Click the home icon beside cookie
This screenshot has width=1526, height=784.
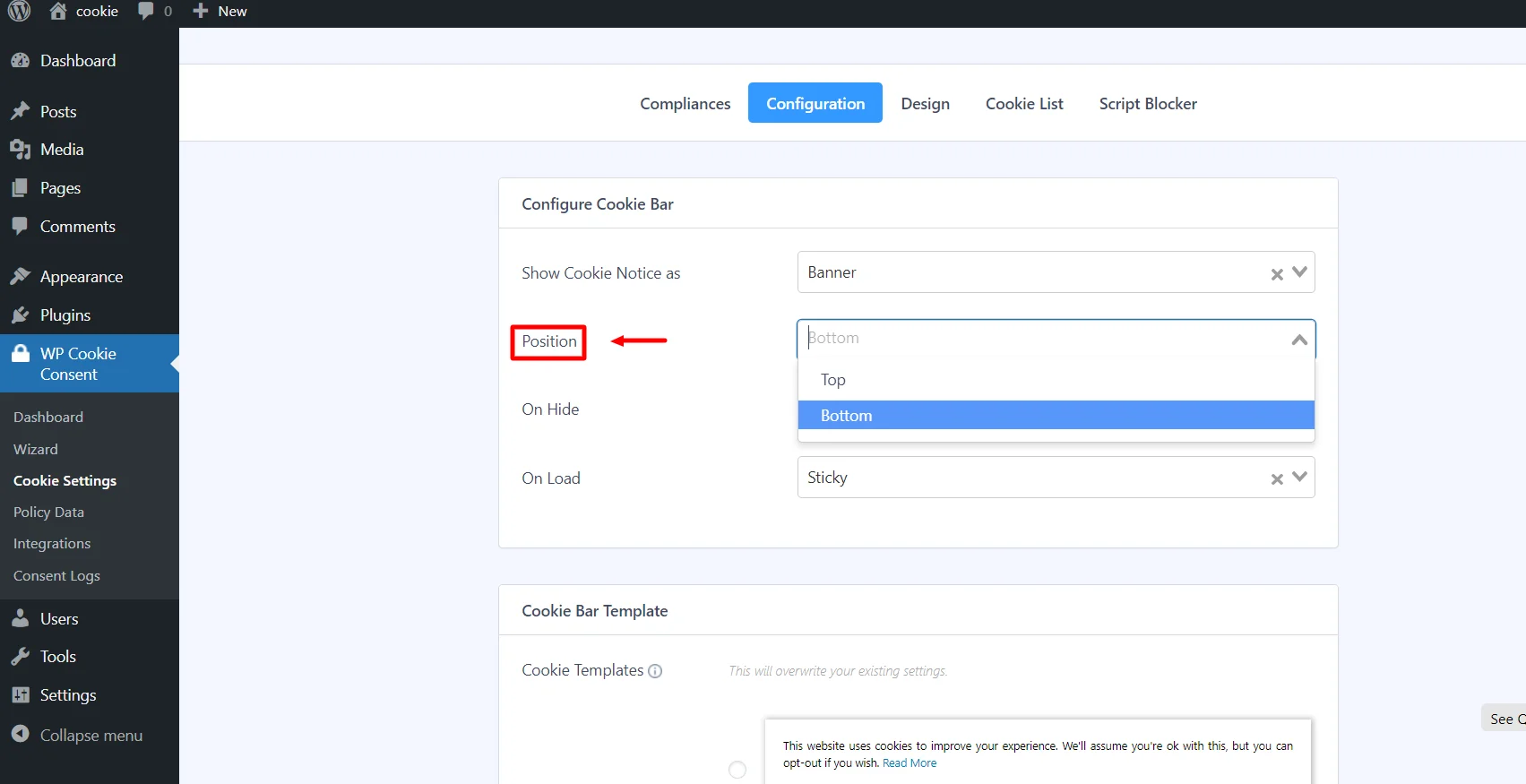[x=58, y=11]
